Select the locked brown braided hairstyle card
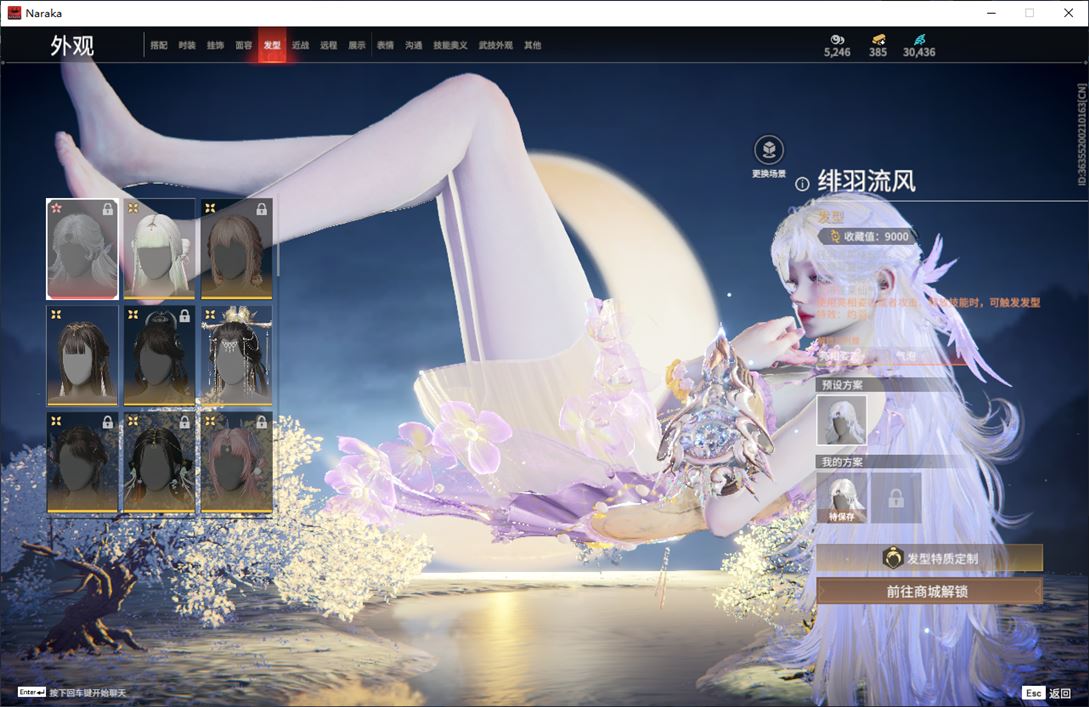Image resolution: width=1089 pixels, height=707 pixels. pyautogui.click(x=236, y=249)
